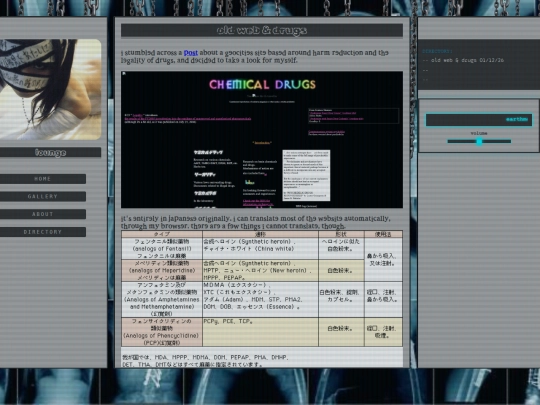Screen dimensions: 540x405
Task: Click the cyan volume slider handle
Action: [479, 141]
